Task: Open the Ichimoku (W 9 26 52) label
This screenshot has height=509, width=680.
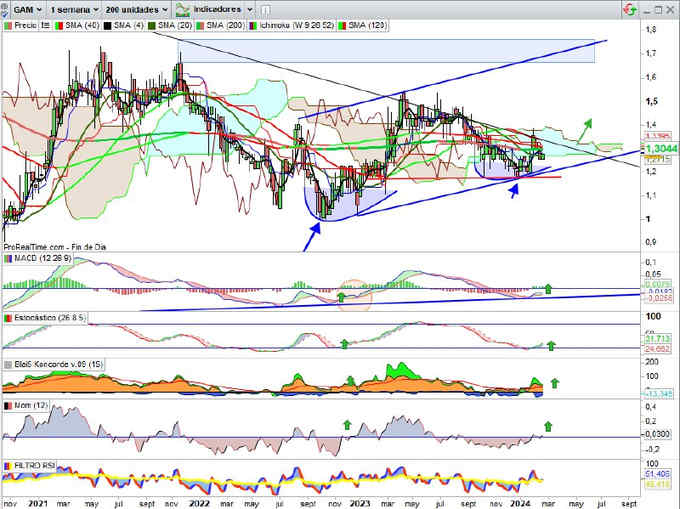Action: (297, 26)
